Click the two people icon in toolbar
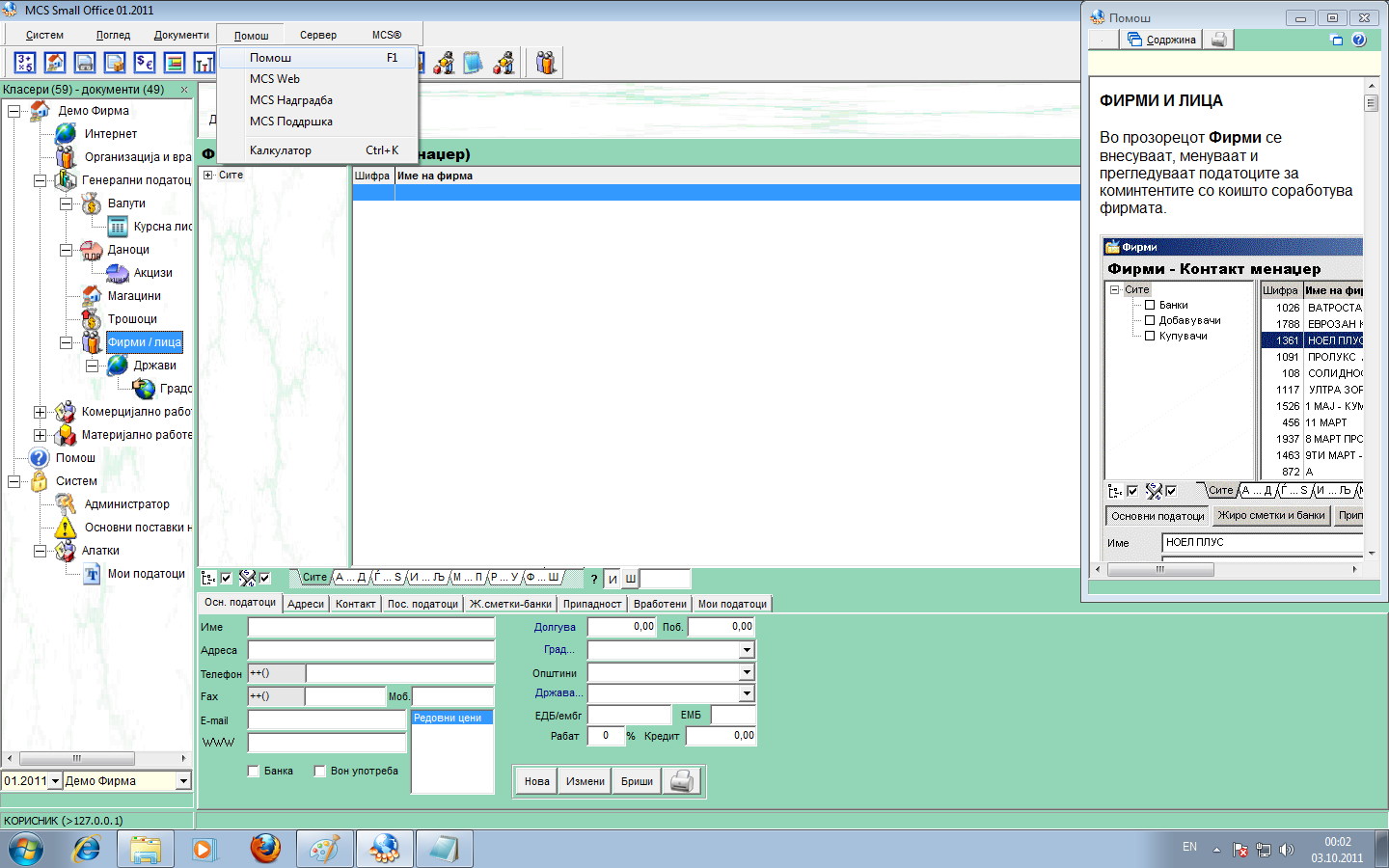This screenshot has height=868, width=1389. tap(546, 63)
